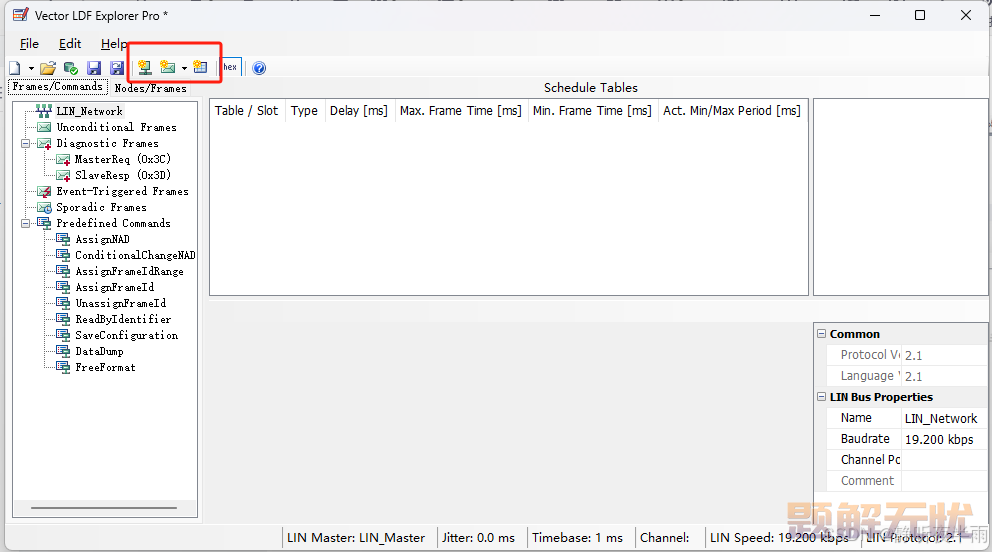The width and height of the screenshot is (992, 552).
Task: Click the Timebase: 1 ms status entry
Action: [x=577, y=537]
